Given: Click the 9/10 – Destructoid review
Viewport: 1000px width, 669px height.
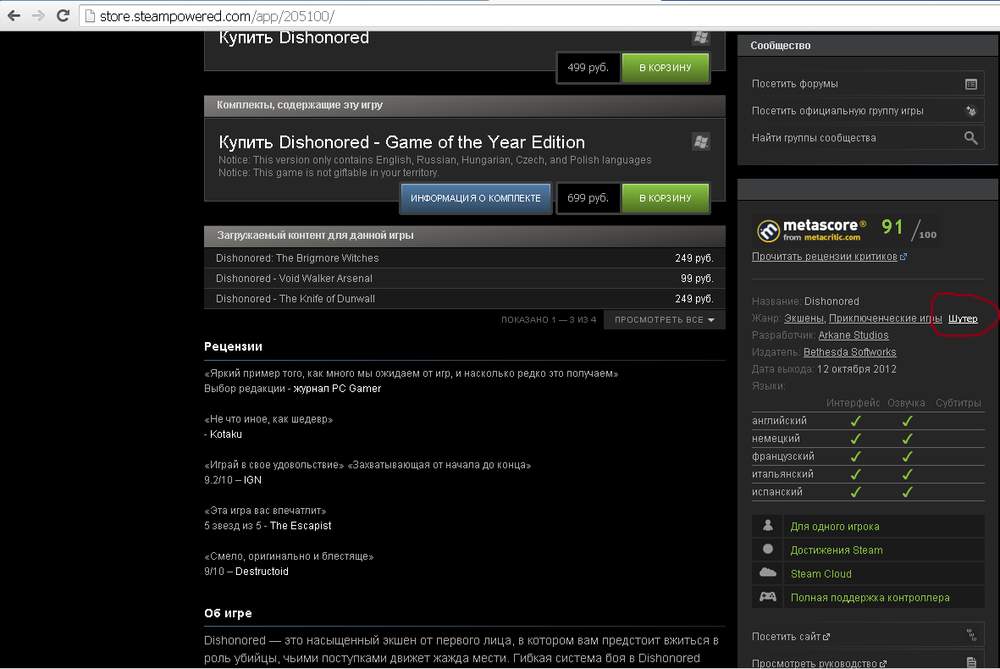Looking at the screenshot, I should [x=246, y=572].
